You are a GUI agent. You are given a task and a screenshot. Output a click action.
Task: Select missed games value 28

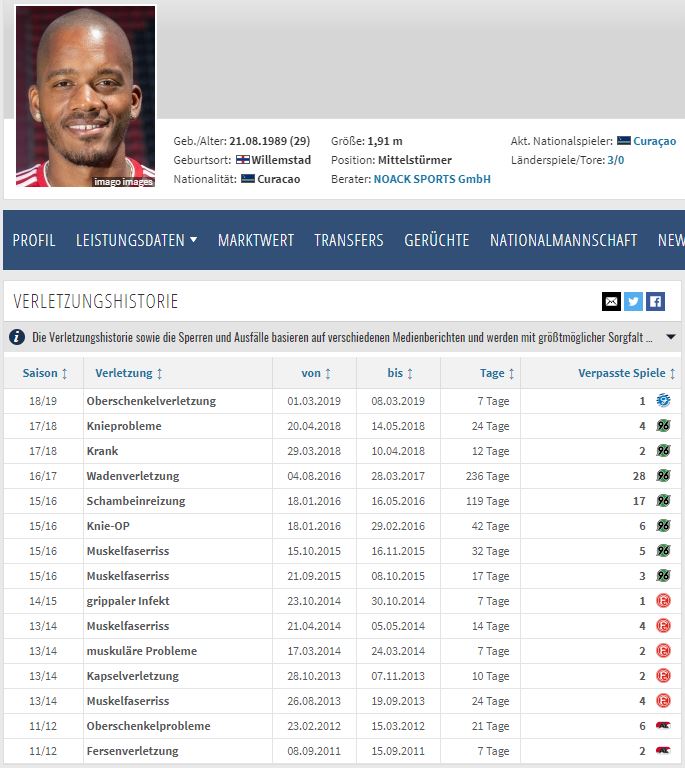tap(639, 476)
